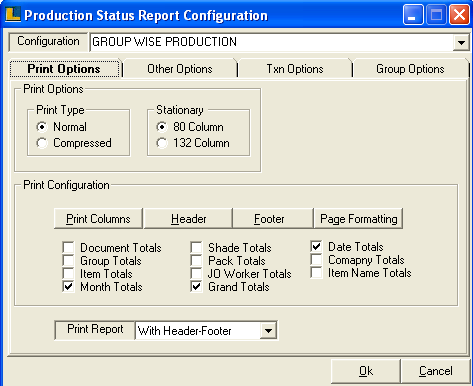This screenshot has width=473, height=386.
Task: Click the GROUP WISE PRODUCTION combo box
Action: [x=280, y=42]
